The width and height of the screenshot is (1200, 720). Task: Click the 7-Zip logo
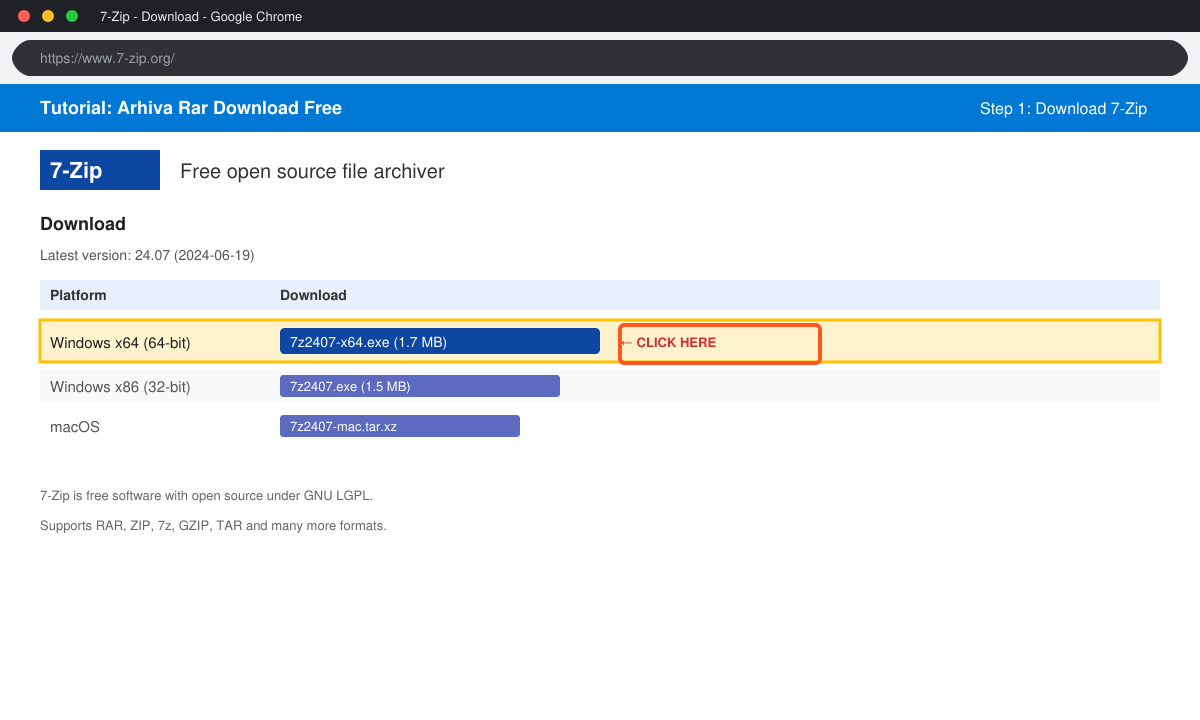(100, 170)
